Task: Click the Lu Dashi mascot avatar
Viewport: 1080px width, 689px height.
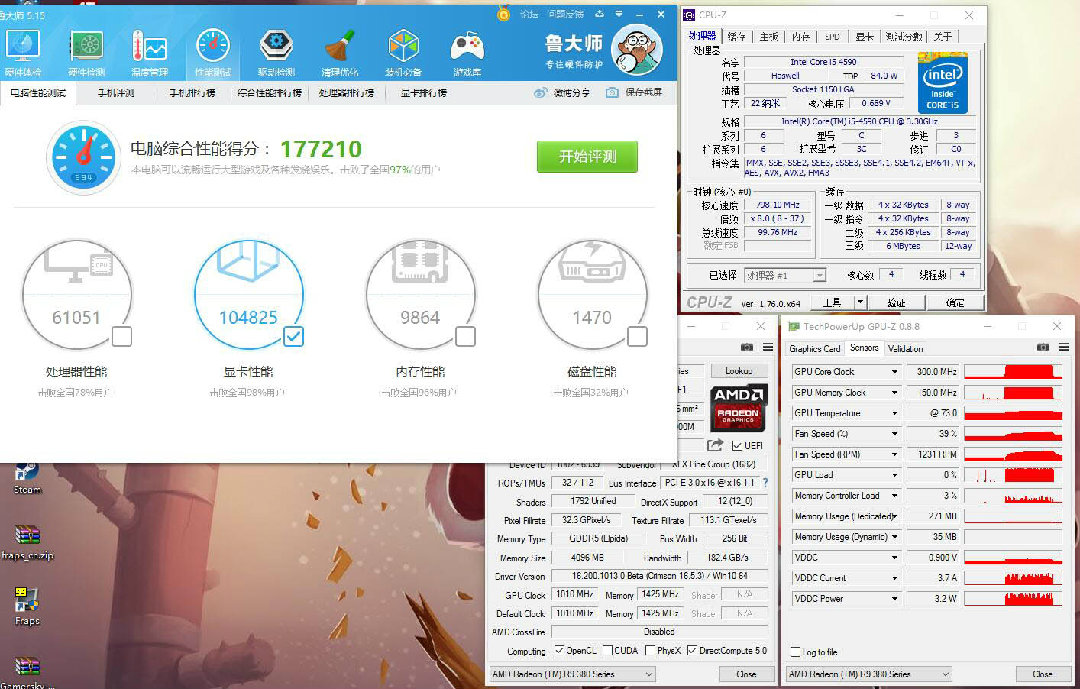Action: (x=636, y=50)
